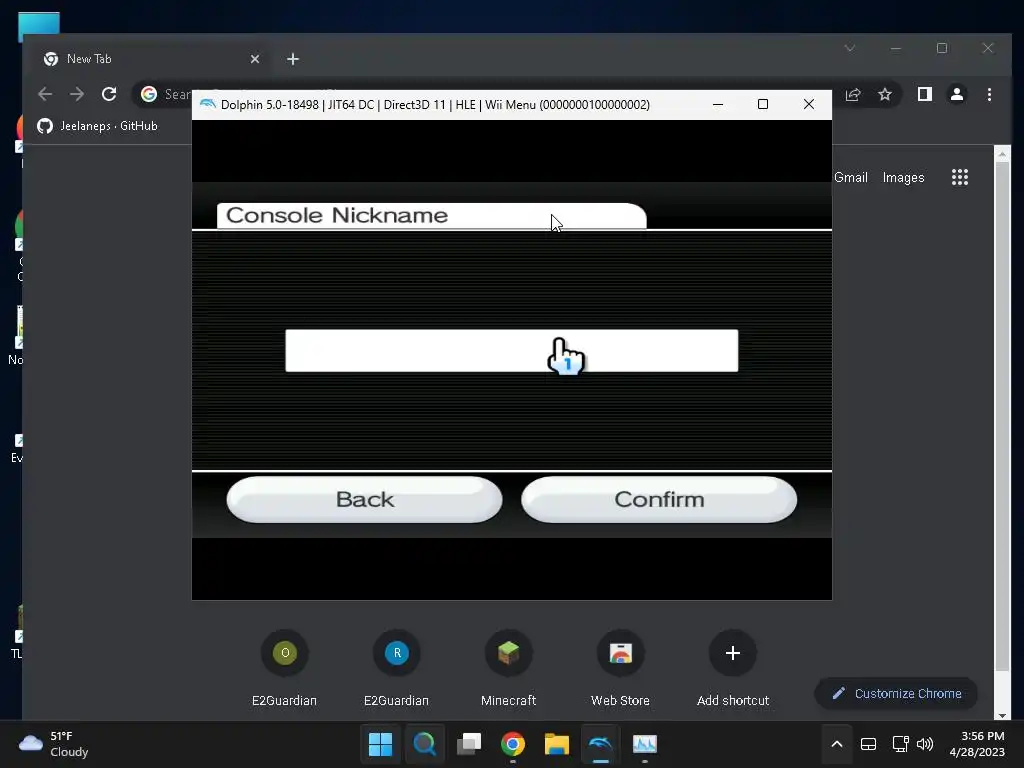The width and height of the screenshot is (1024, 768).
Task: Go back in Chrome browser
Action: pos(44,94)
